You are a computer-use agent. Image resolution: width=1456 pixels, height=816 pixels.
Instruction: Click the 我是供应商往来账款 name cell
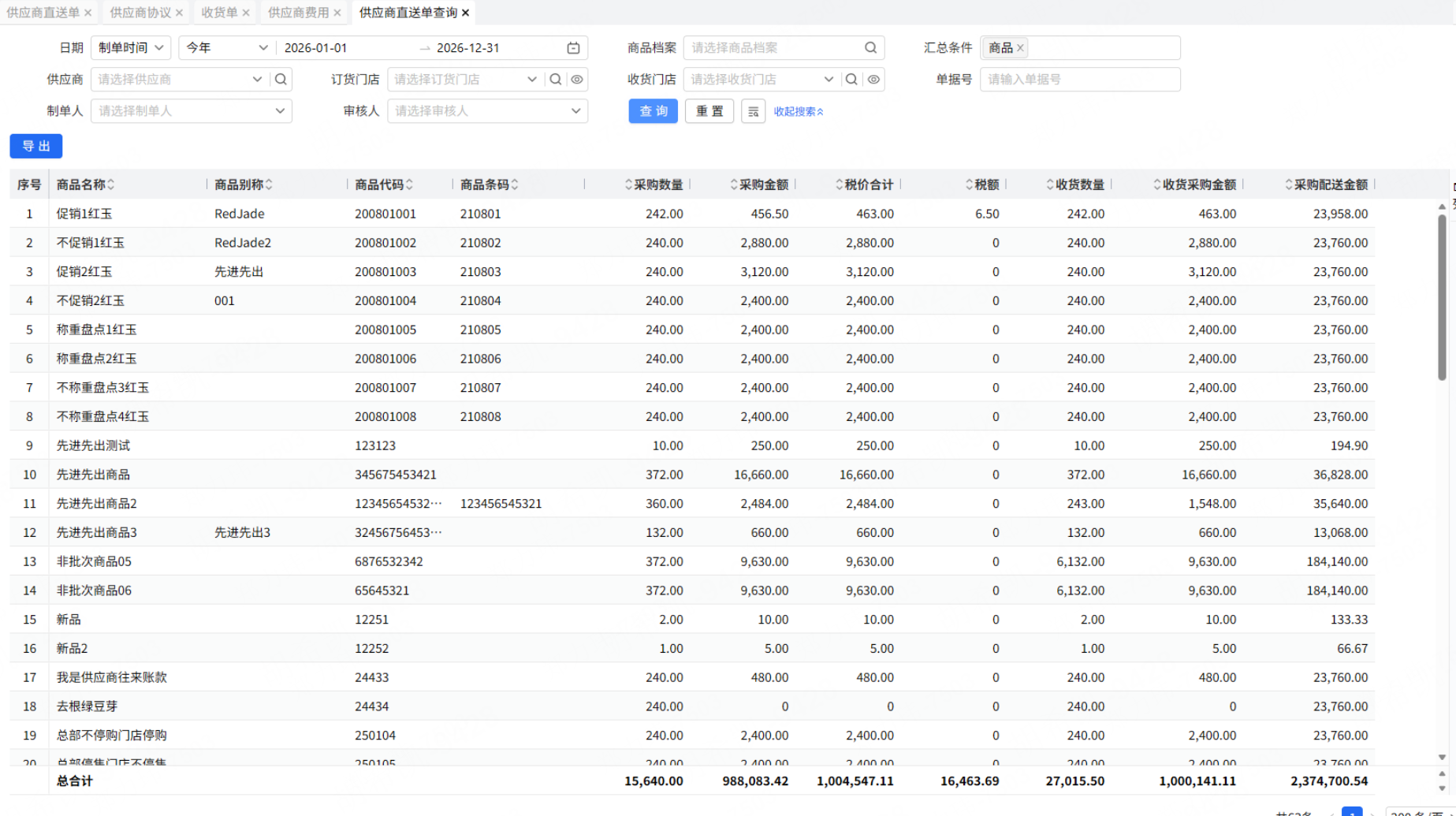pos(112,677)
